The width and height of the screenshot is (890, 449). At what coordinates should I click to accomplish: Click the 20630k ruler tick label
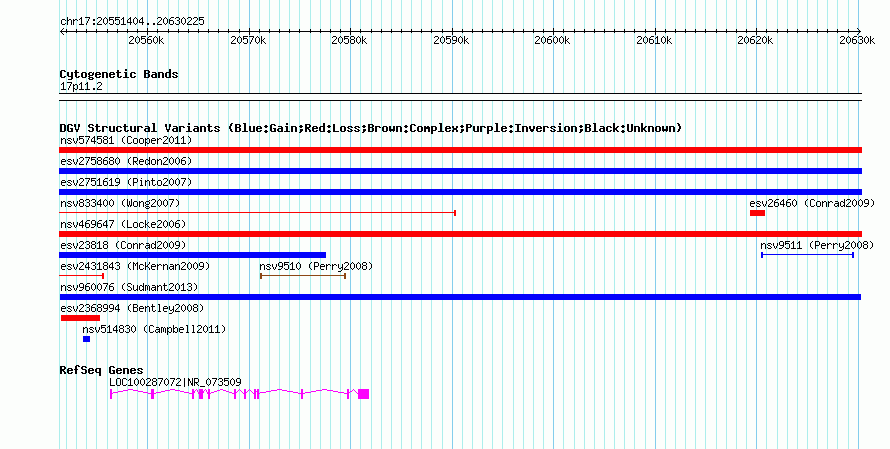pos(857,40)
